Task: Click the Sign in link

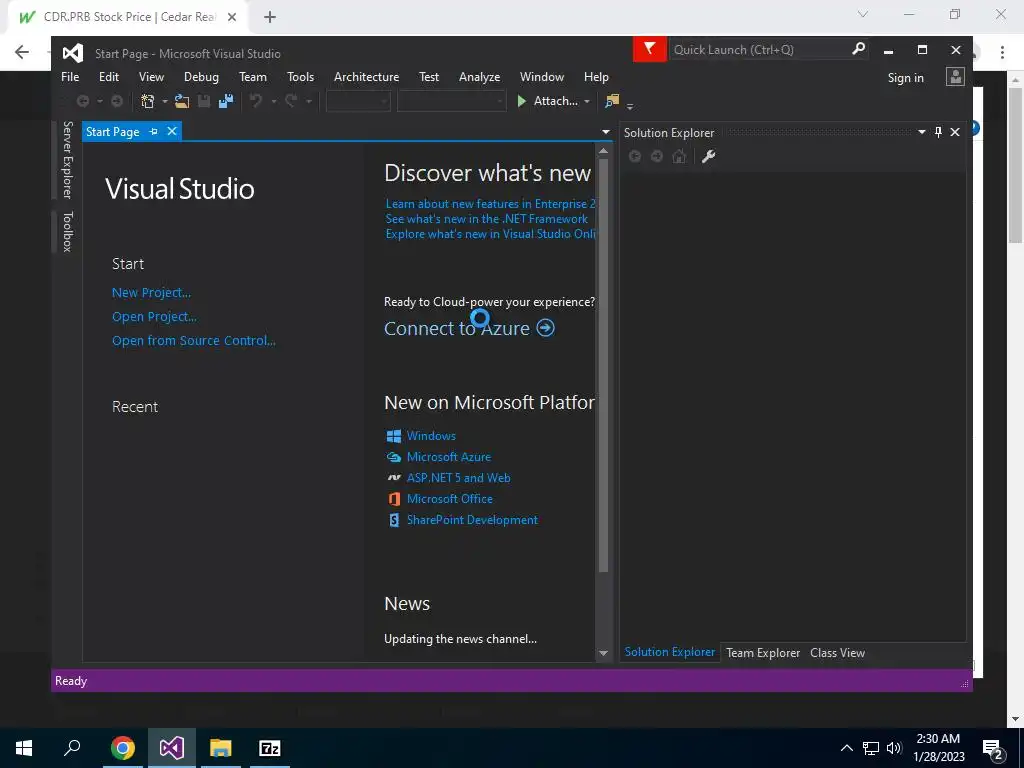Action: (x=905, y=78)
